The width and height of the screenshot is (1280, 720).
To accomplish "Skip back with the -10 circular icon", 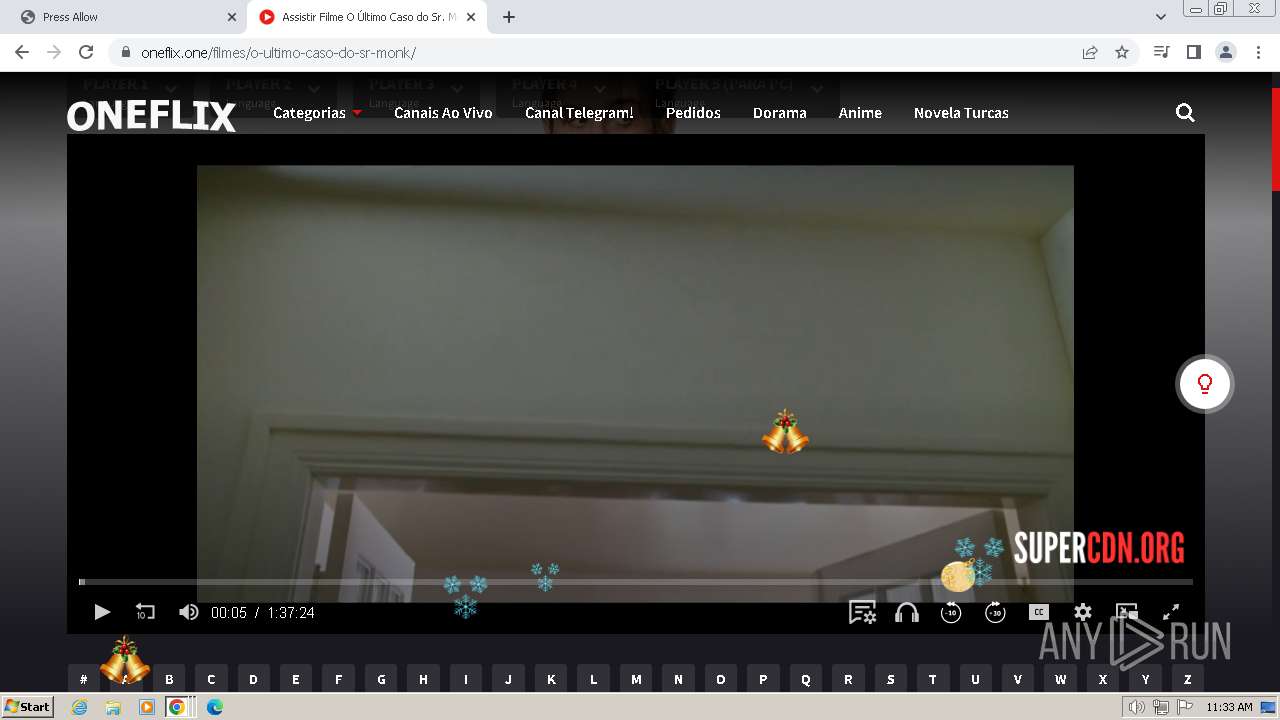I will [x=951, y=612].
